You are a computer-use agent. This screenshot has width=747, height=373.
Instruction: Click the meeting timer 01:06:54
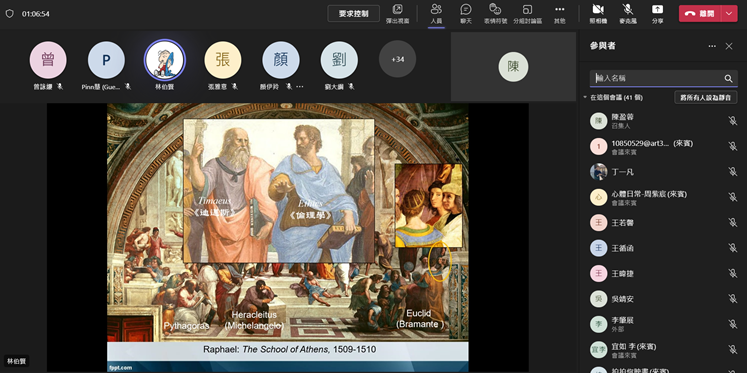pyautogui.click(x=36, y=14)
